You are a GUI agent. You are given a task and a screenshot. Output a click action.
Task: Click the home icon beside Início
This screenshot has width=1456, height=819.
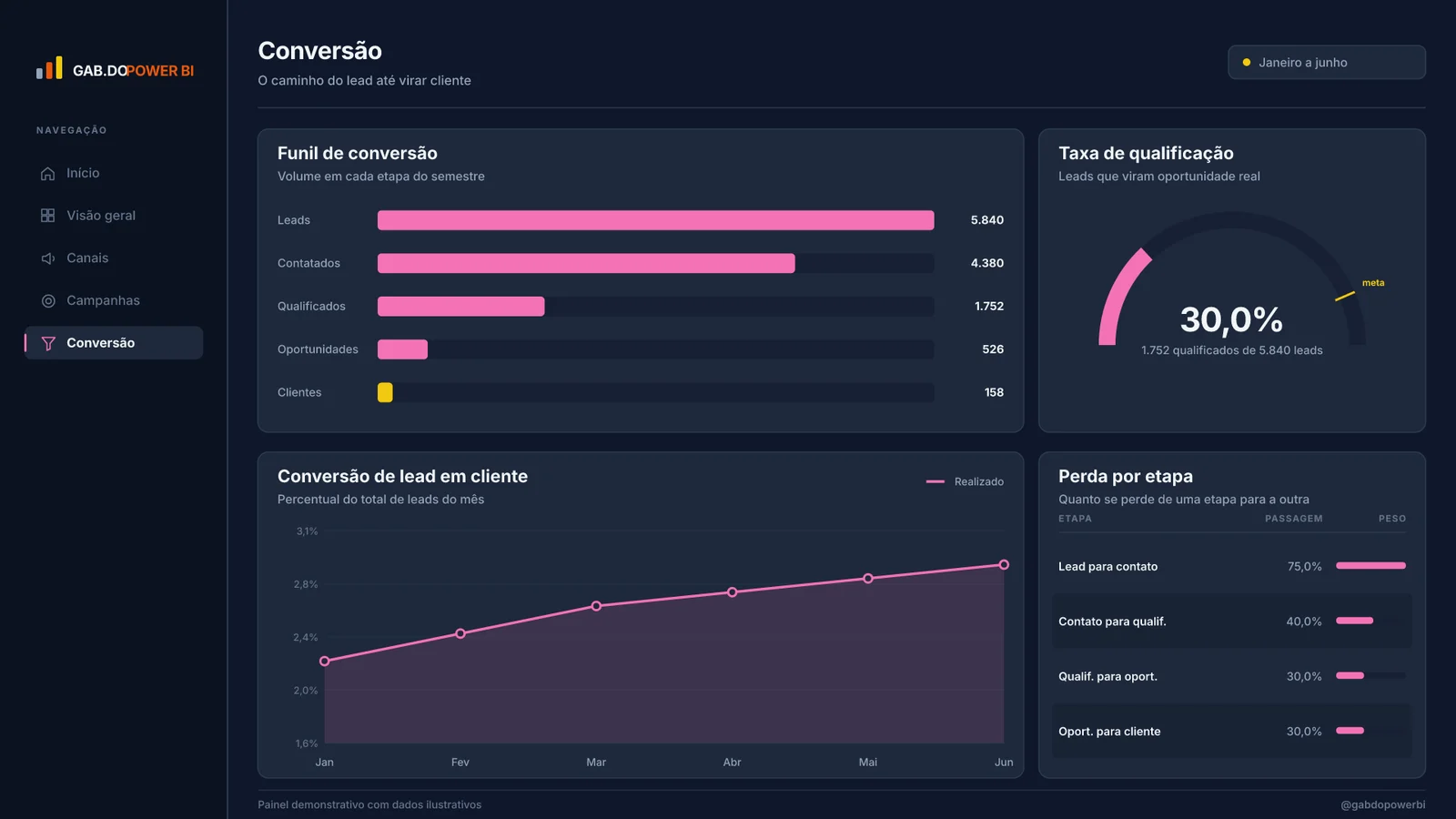(x=48, y=173)
